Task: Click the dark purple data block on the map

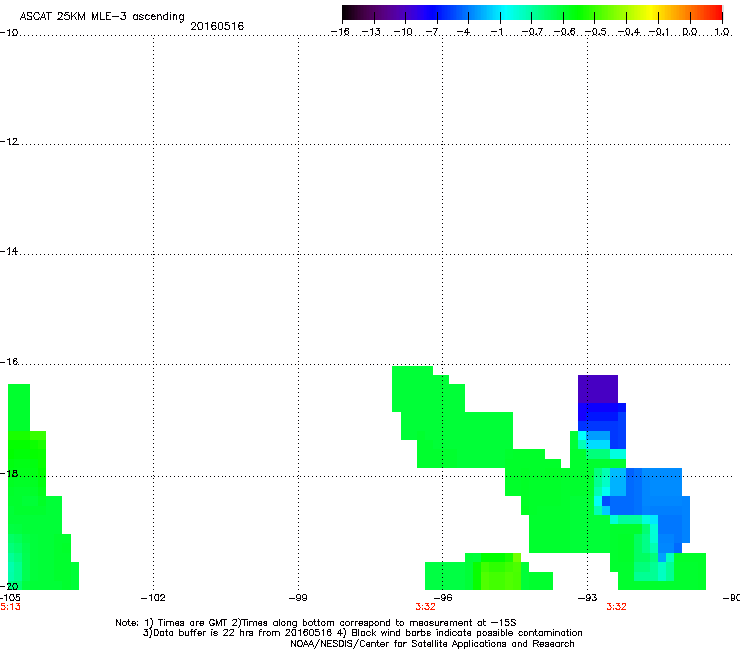Action: point(598,389)
